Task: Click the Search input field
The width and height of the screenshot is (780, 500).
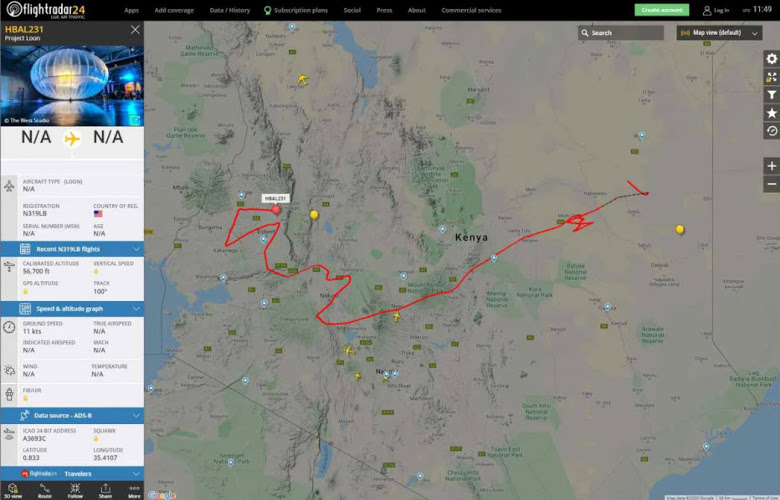Action: click(620, 33)
